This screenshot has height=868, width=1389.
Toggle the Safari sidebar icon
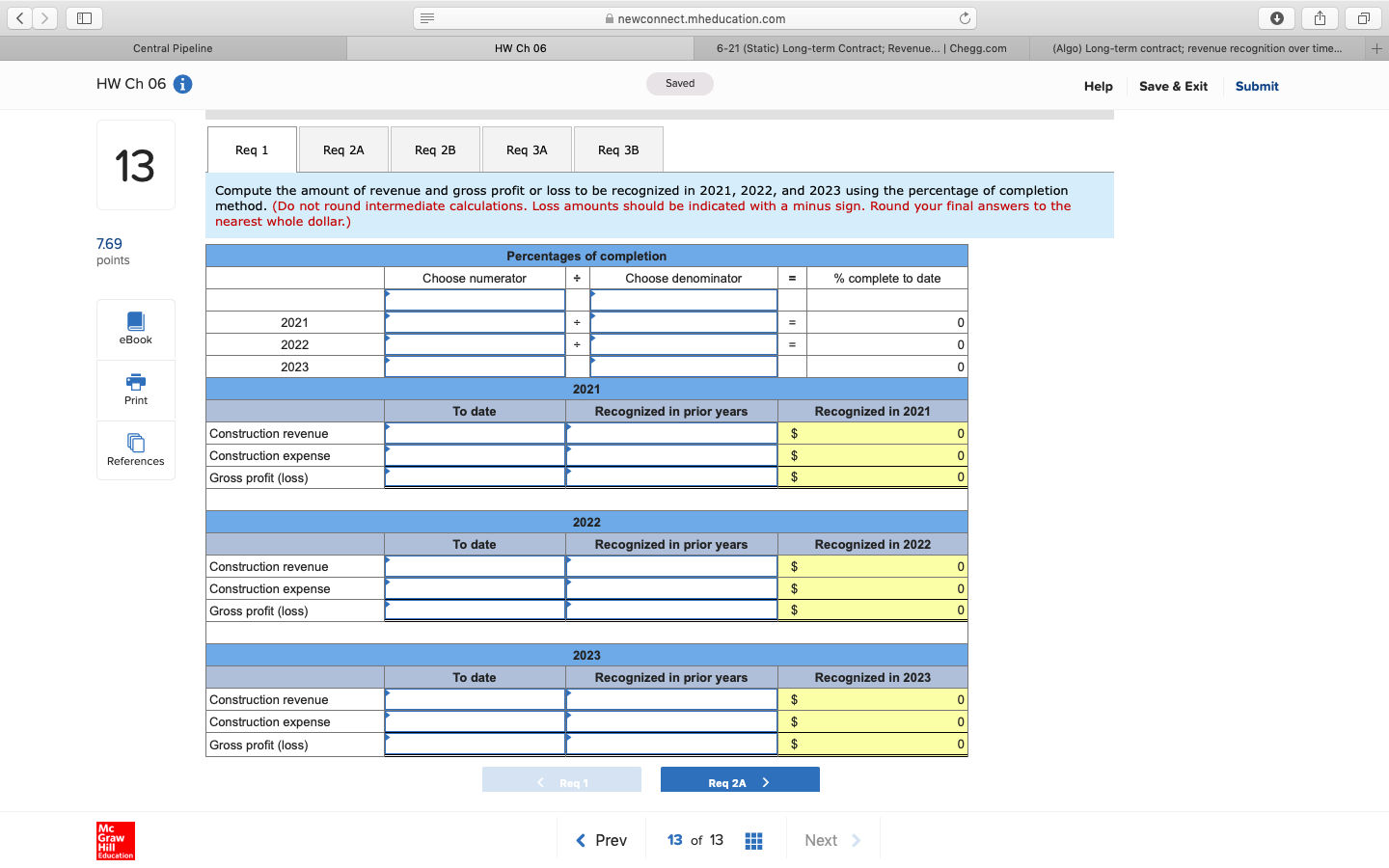click(x=84, y=17)
